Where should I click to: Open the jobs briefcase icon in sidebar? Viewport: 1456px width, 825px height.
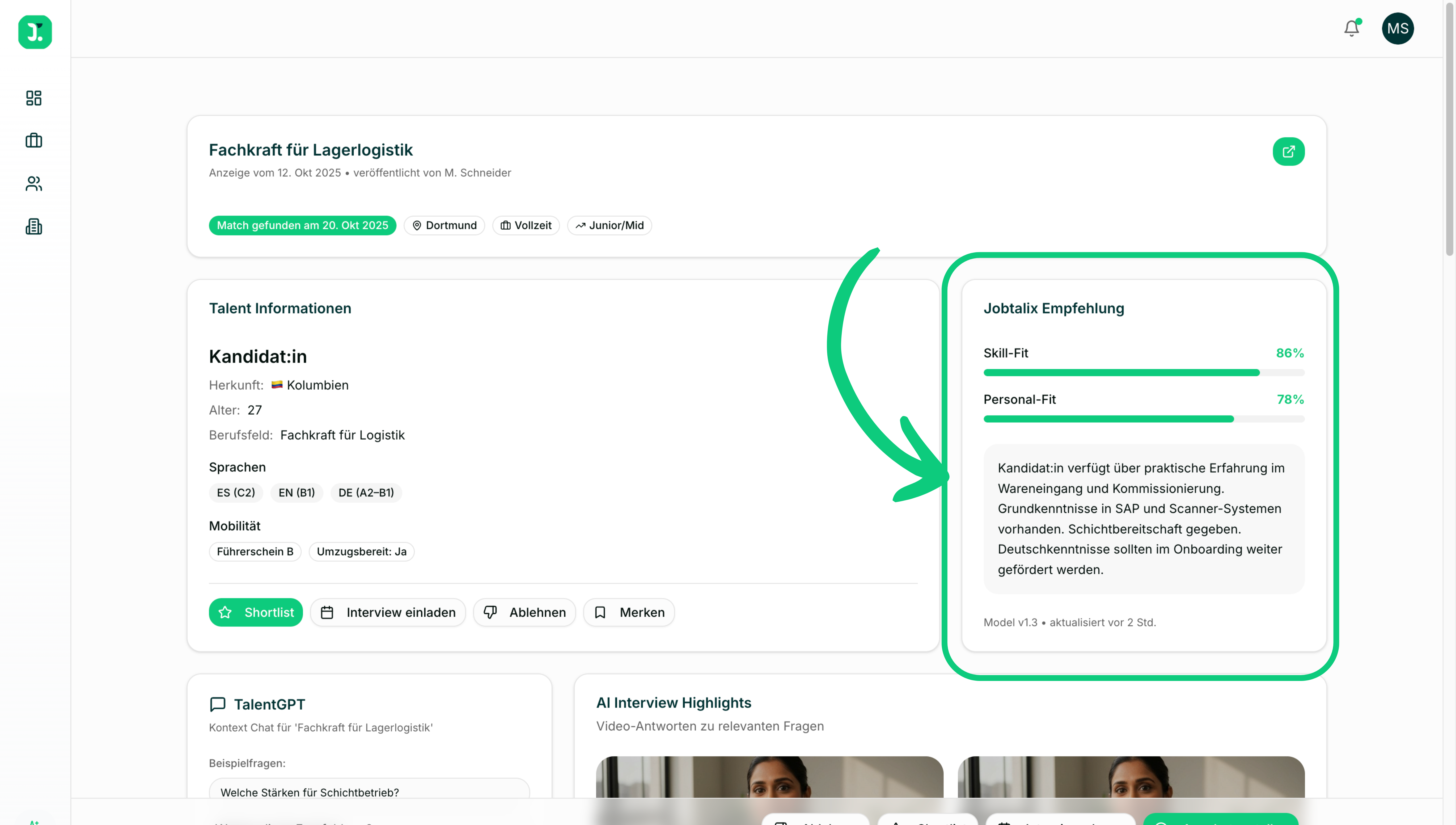tap(34, 141)
